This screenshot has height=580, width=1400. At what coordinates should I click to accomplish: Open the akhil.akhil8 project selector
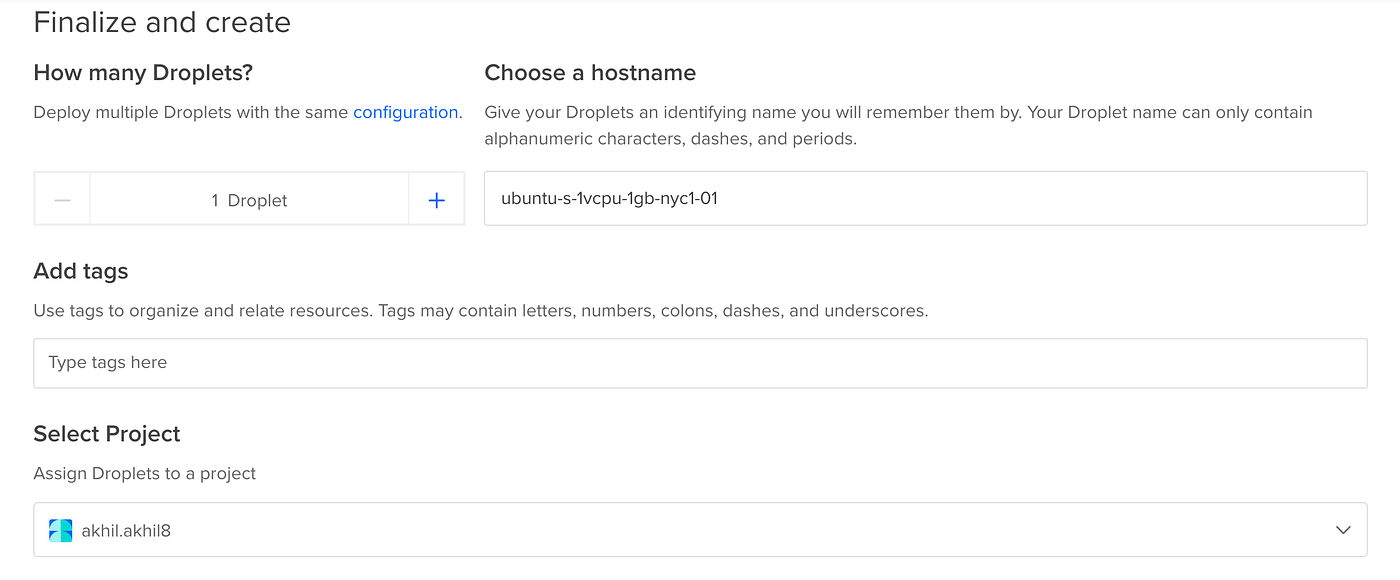pos(700,530)
